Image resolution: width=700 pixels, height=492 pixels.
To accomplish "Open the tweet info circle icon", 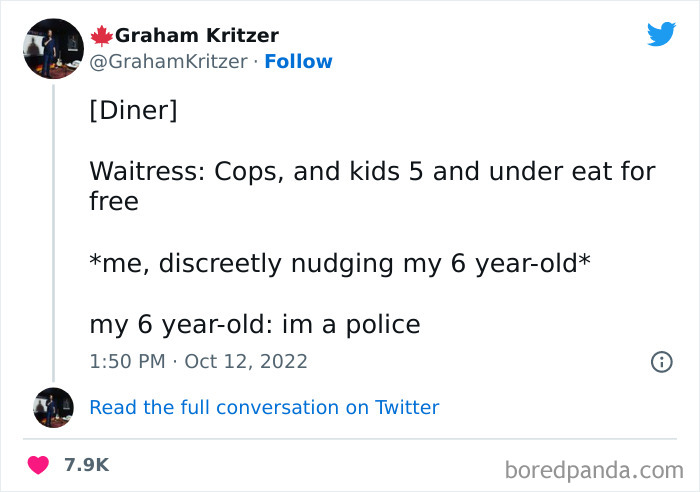I will click(x=661, y=362).
